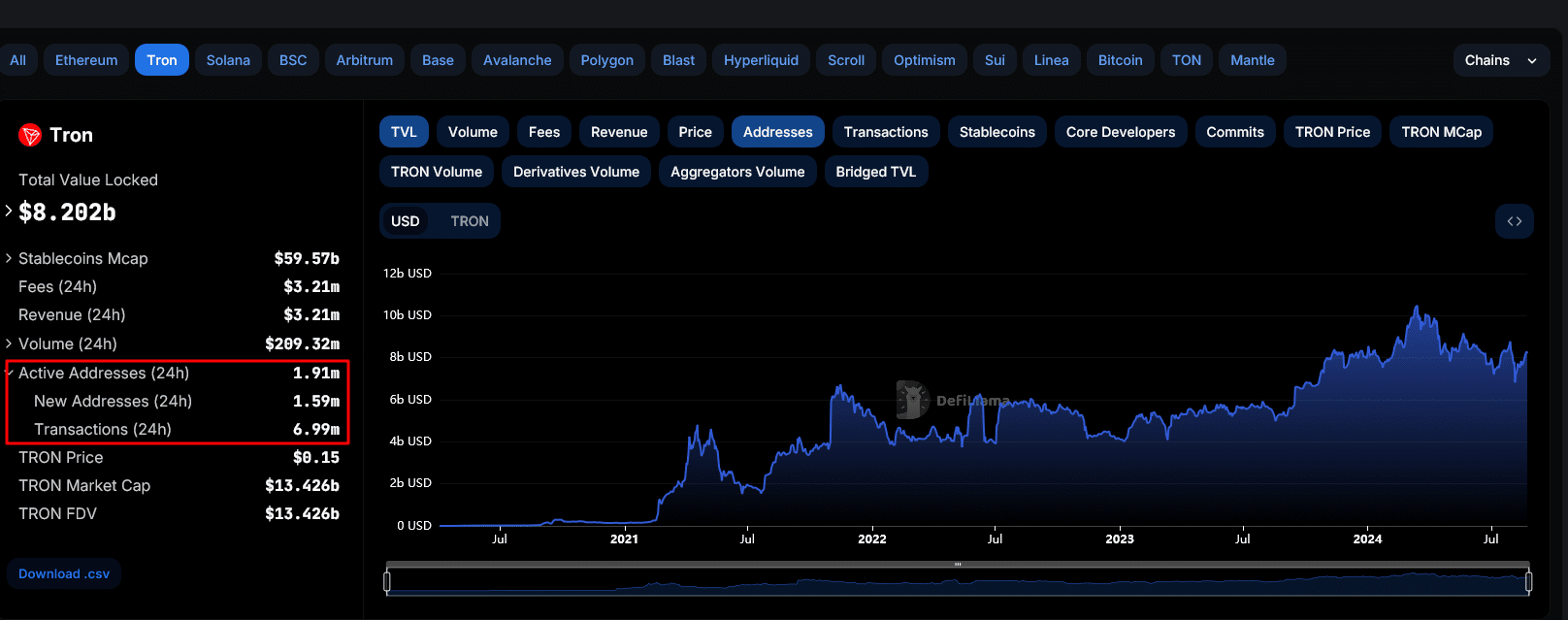Image resolution: width=1568 pixels, height=620 pixels.
Task: Open the Hyperliquid chain tab
Action: click(x=761, y=60)
